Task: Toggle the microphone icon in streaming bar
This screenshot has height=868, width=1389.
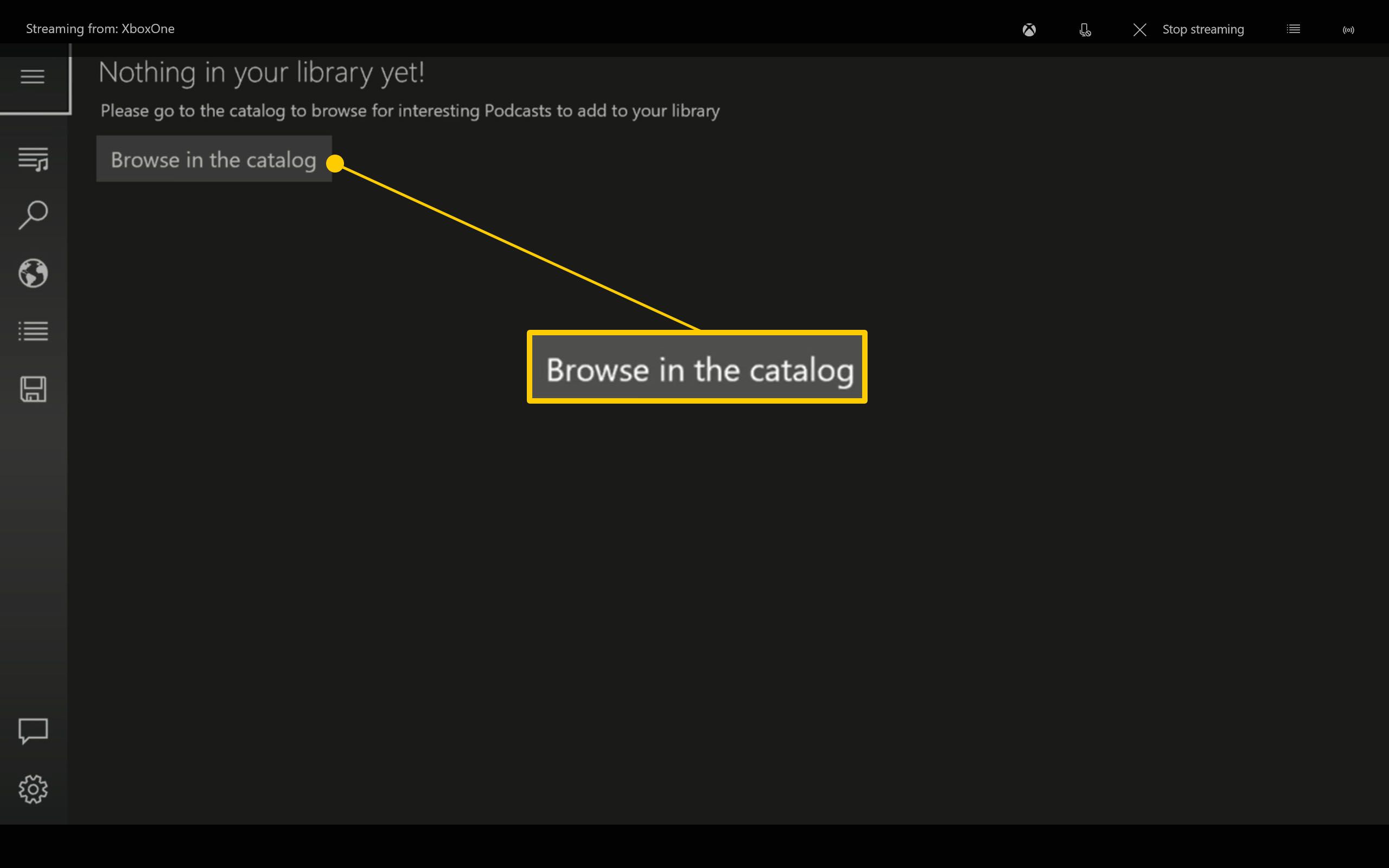Action: [x=1085, y=29]
